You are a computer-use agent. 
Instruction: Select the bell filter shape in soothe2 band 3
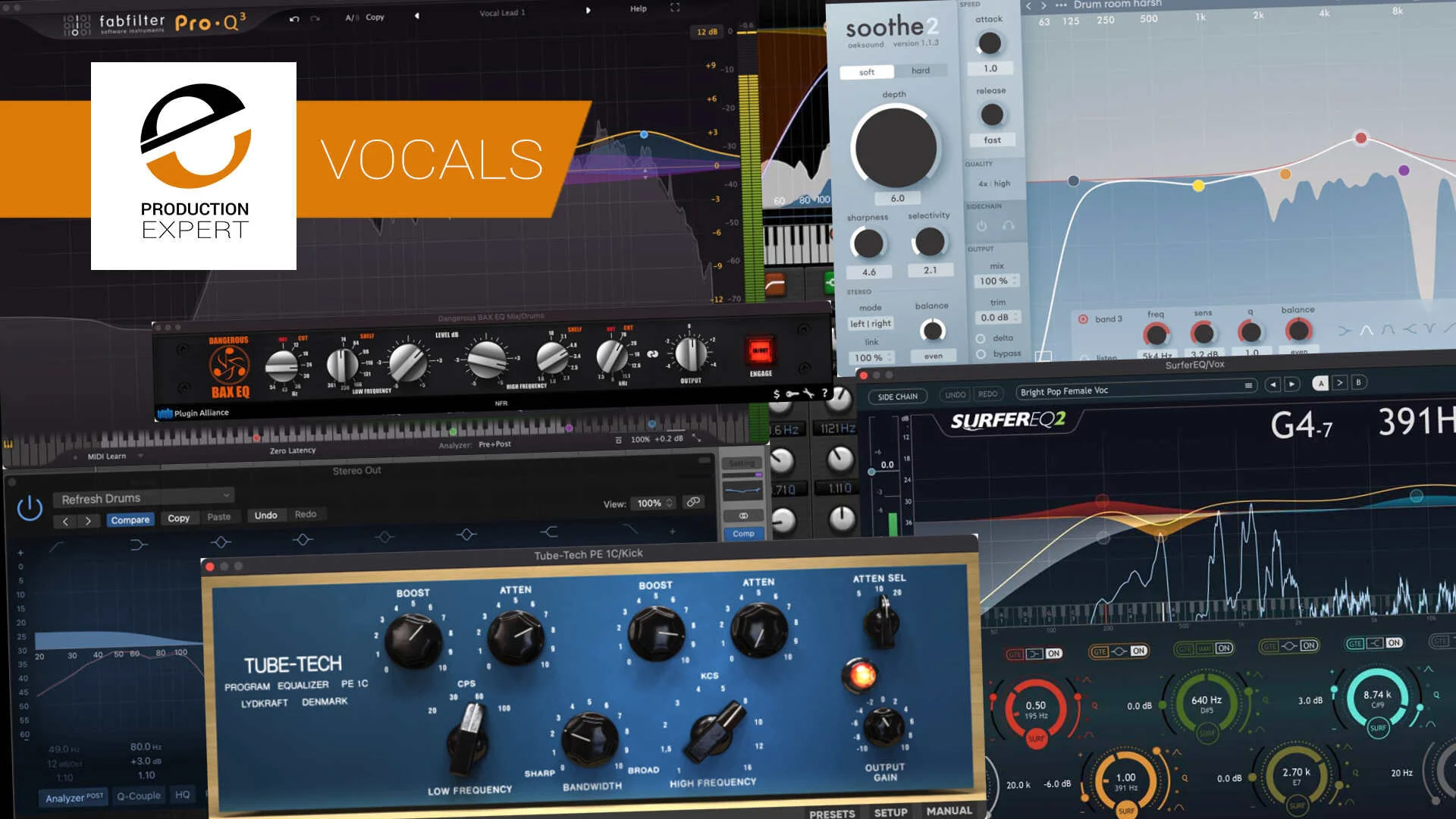tap(1367, 330)
